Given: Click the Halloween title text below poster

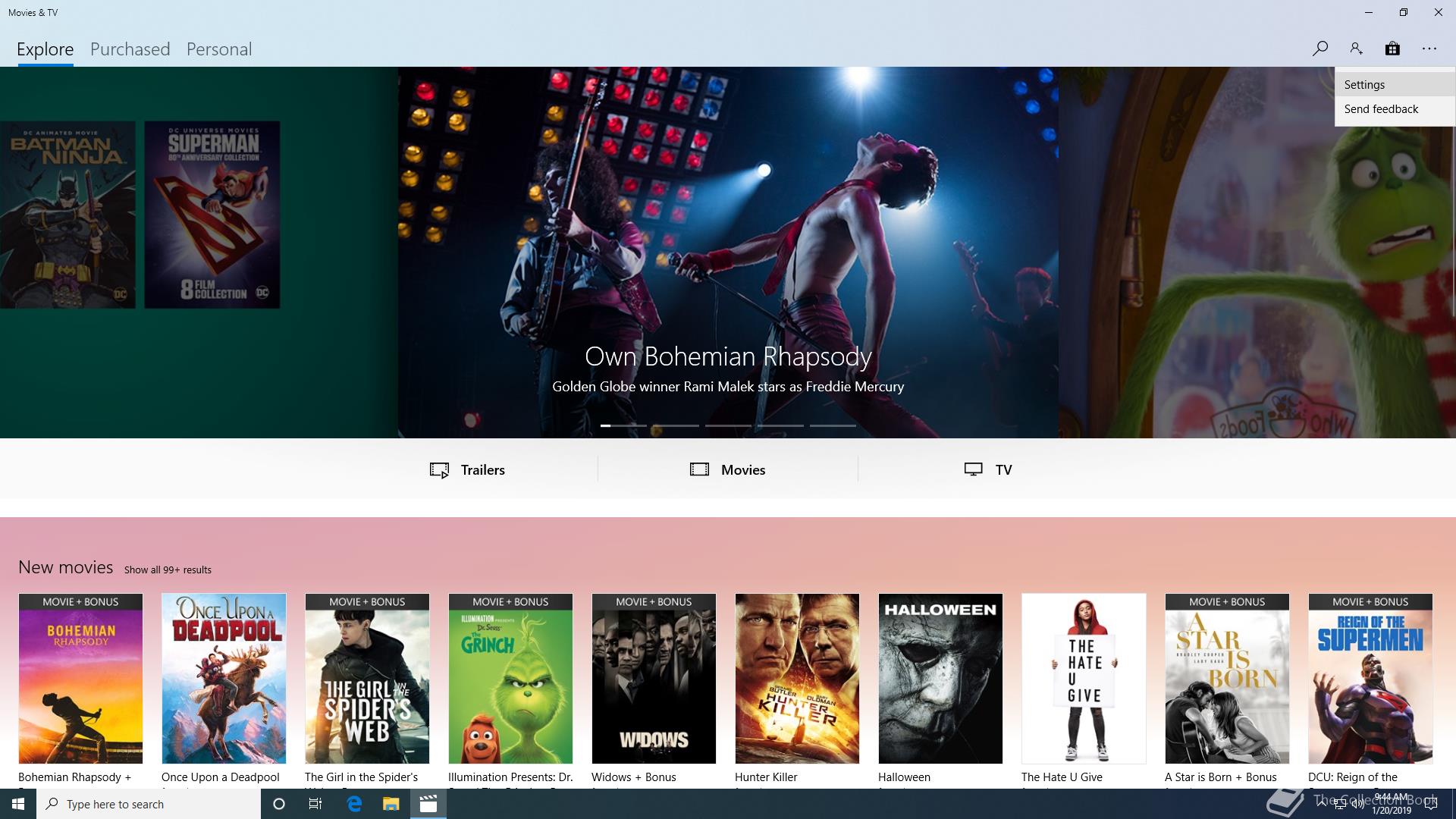Looking at the screenshot, I should coord(904,777).
